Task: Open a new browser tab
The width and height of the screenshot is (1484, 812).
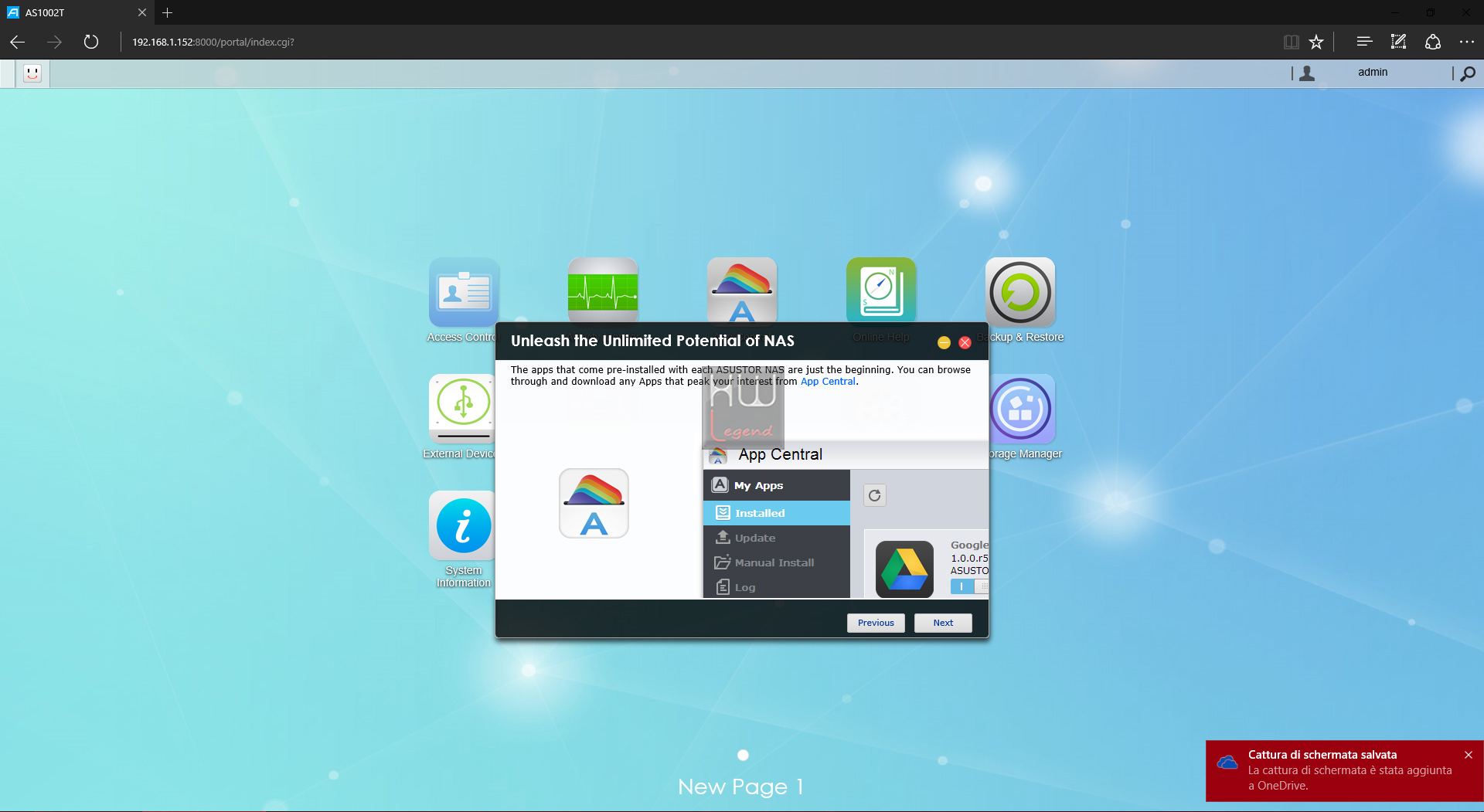Action: click(167, 12)
